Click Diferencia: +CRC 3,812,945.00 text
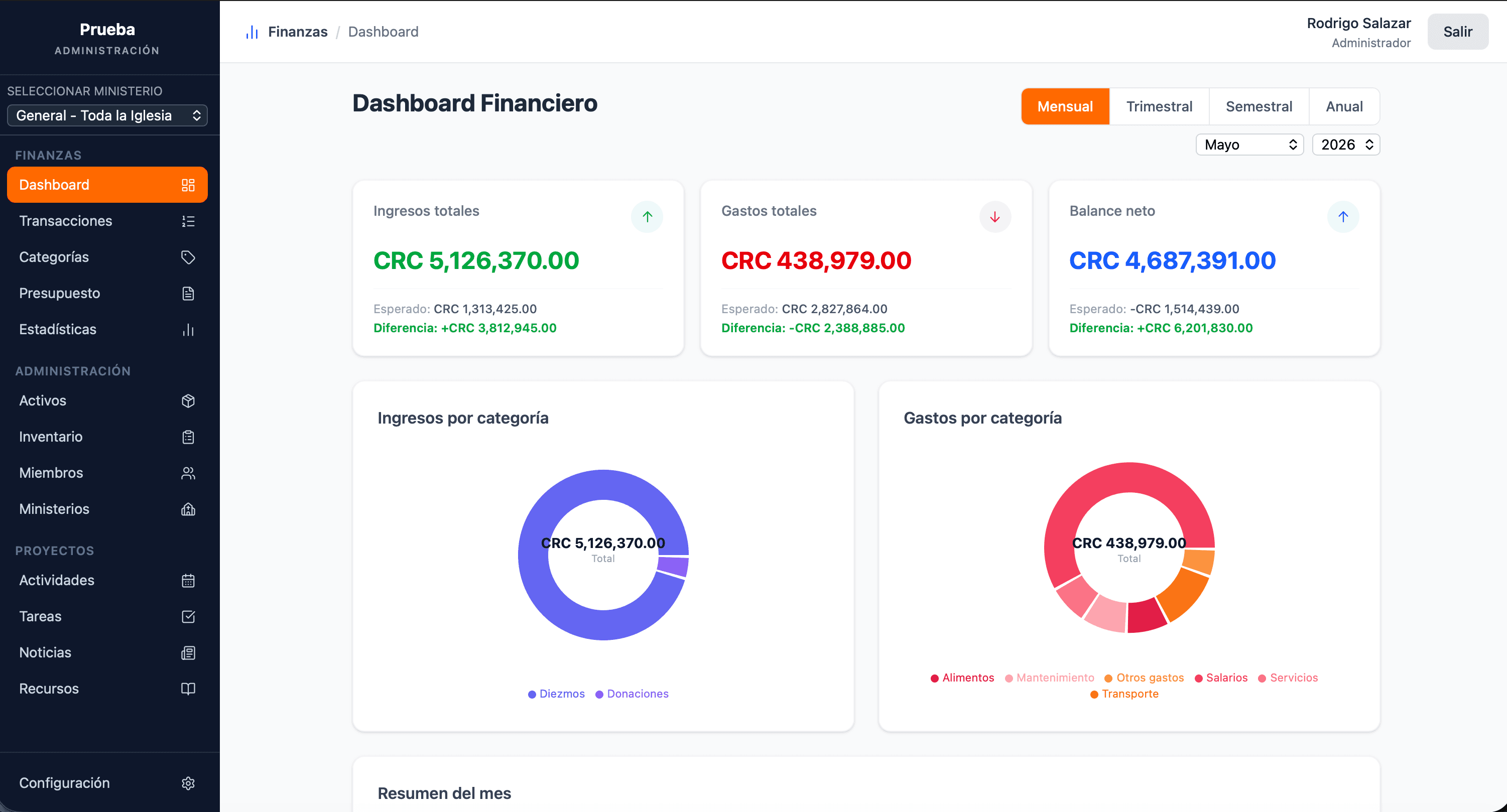 464,328
